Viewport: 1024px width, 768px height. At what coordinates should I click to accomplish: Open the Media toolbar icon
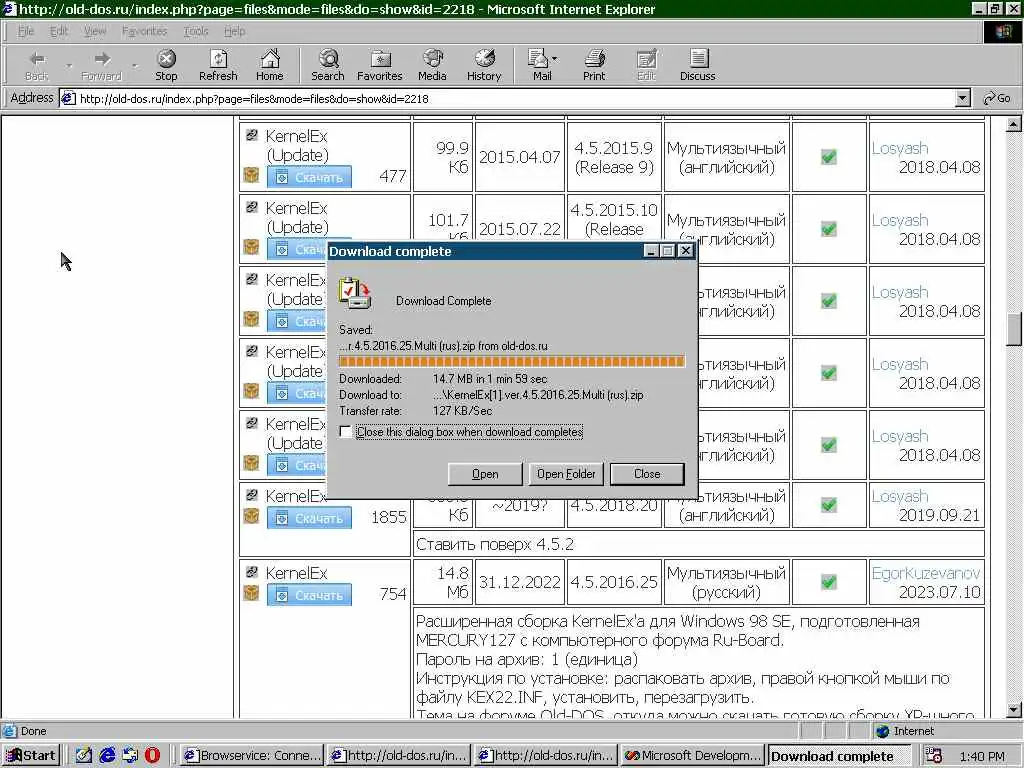pyautogui.click(x=432, y=65)
